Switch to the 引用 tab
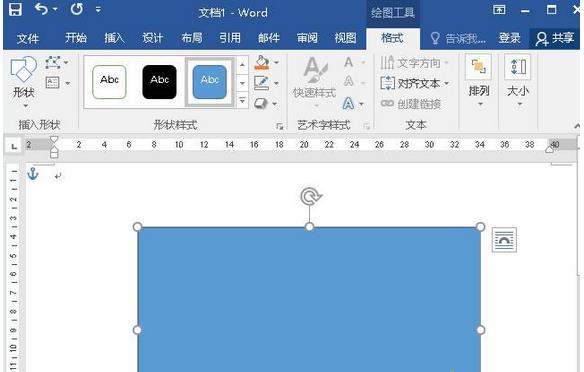The image size is (584, 372). coord(230,38)
